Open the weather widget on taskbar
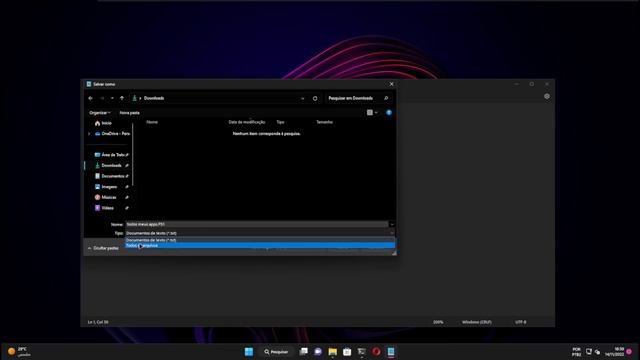The width and height of the screenshot is (640, 360). coord(19,352)
